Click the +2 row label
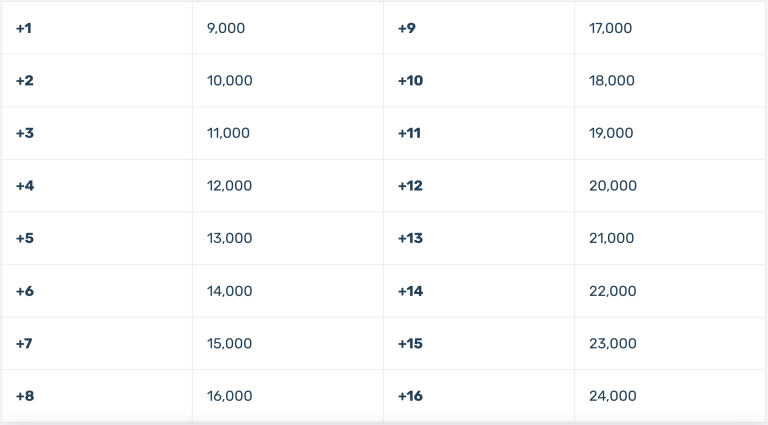 point(24,81)
